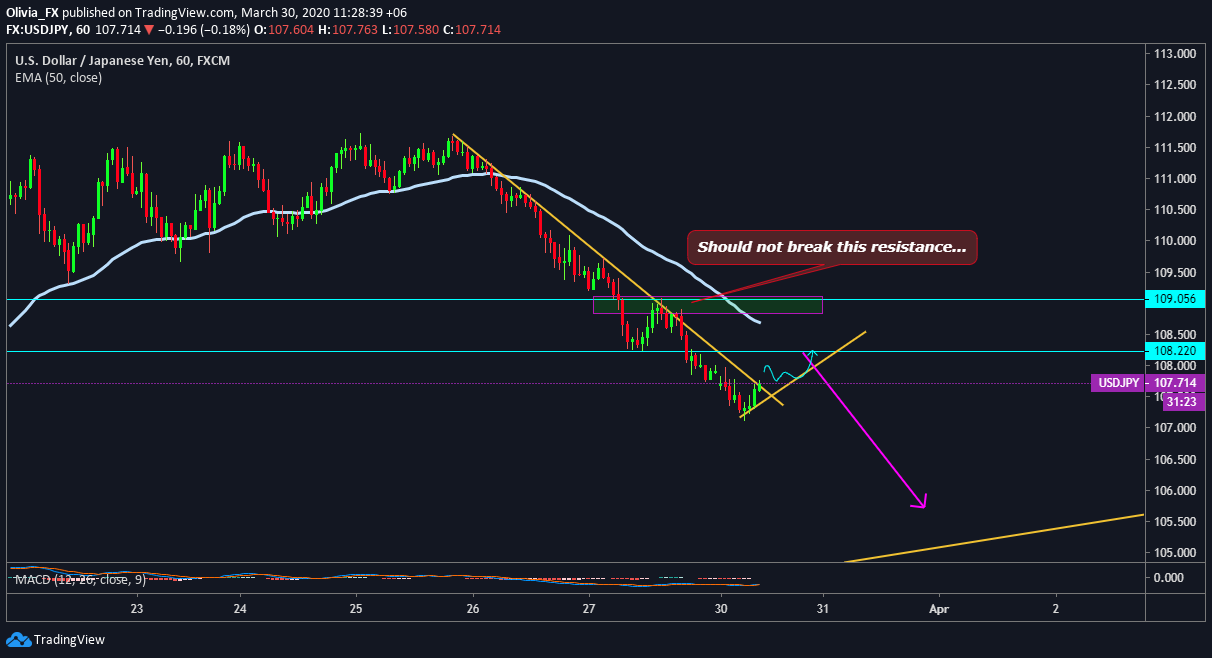Click the 108.220 price label
This screenshot has width=1212, height=658.
point(1177,351)
